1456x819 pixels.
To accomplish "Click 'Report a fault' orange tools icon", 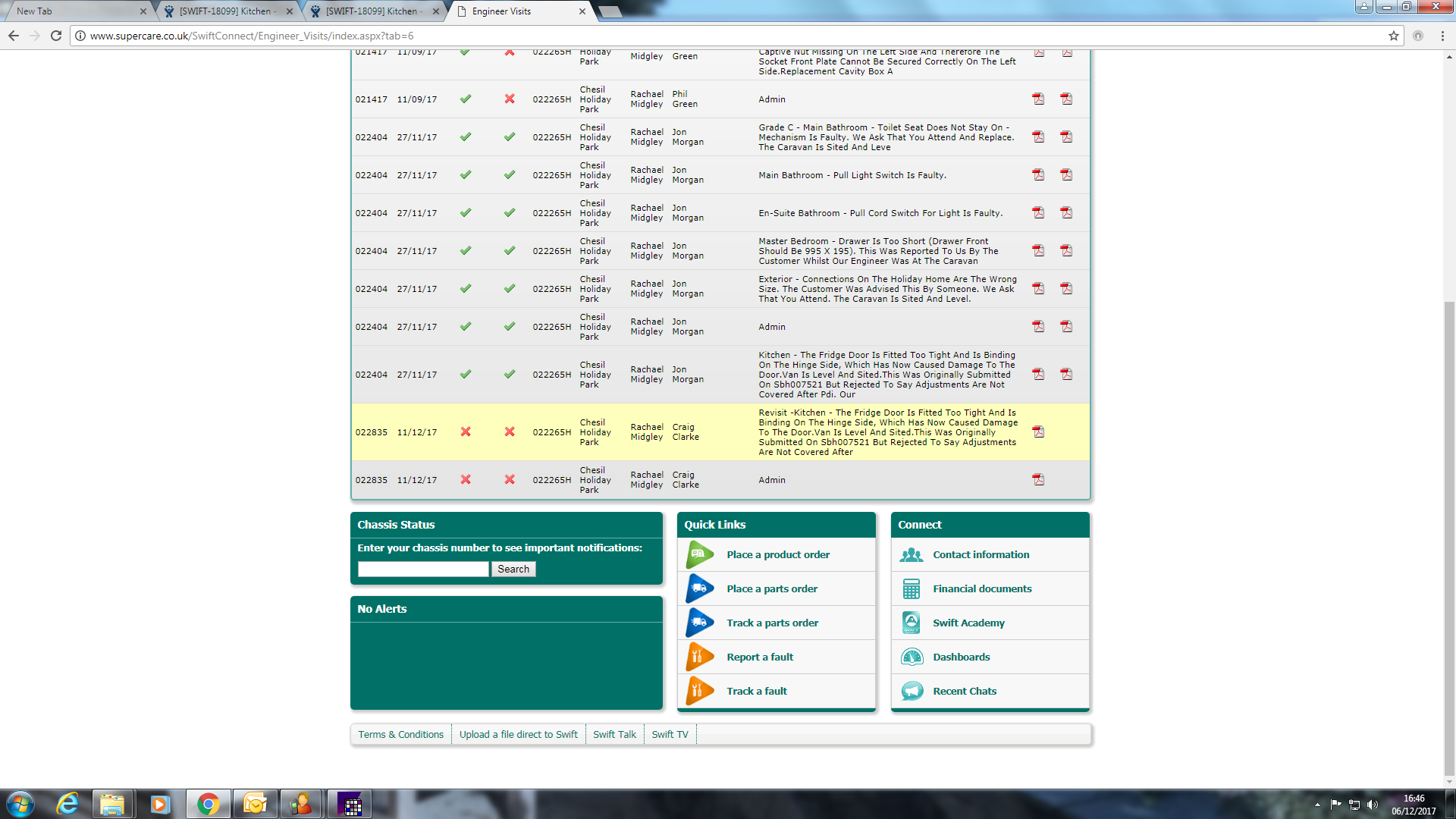I will [x=699, y=657].
